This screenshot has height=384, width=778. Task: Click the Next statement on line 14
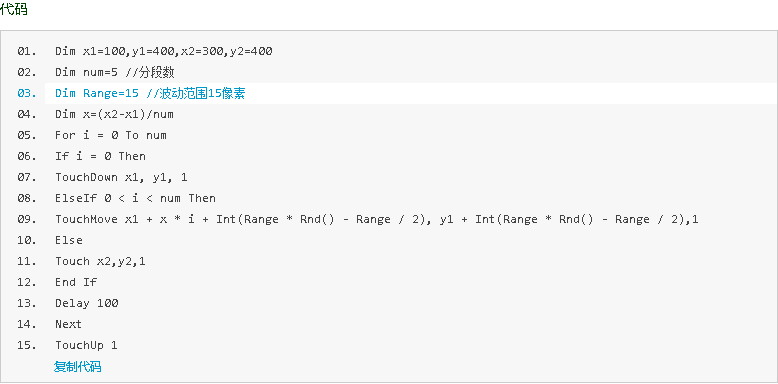click(x=68, y=324)
